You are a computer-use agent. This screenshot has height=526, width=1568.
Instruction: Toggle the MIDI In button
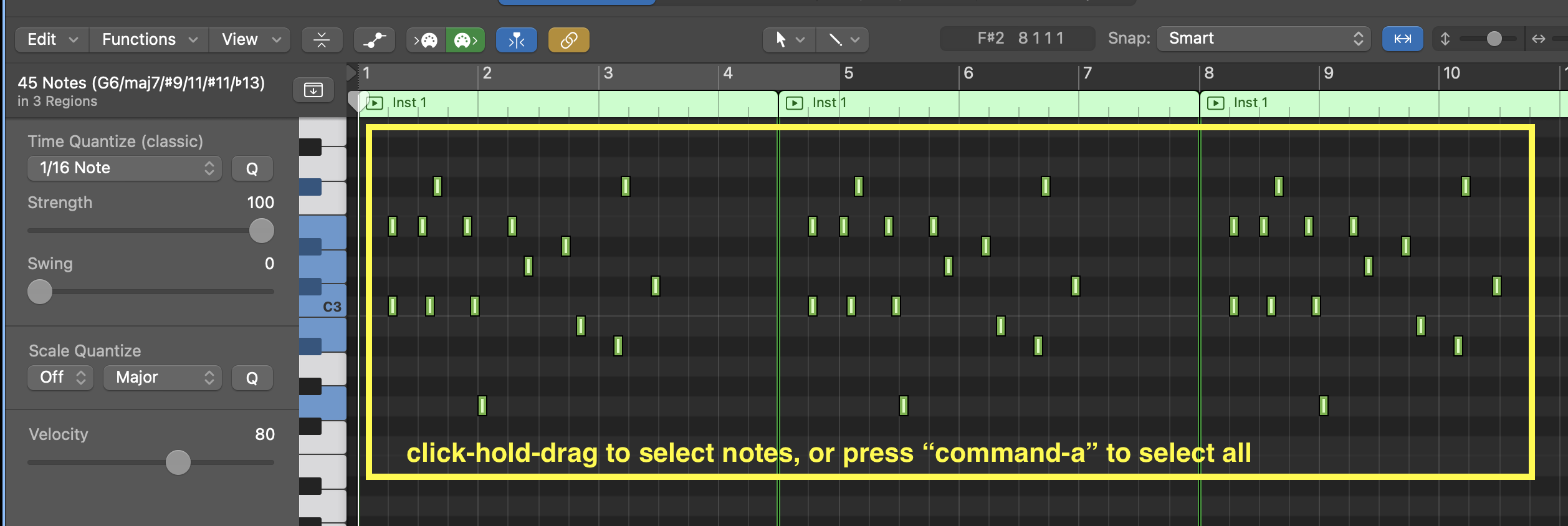click(x=426, y=40)
